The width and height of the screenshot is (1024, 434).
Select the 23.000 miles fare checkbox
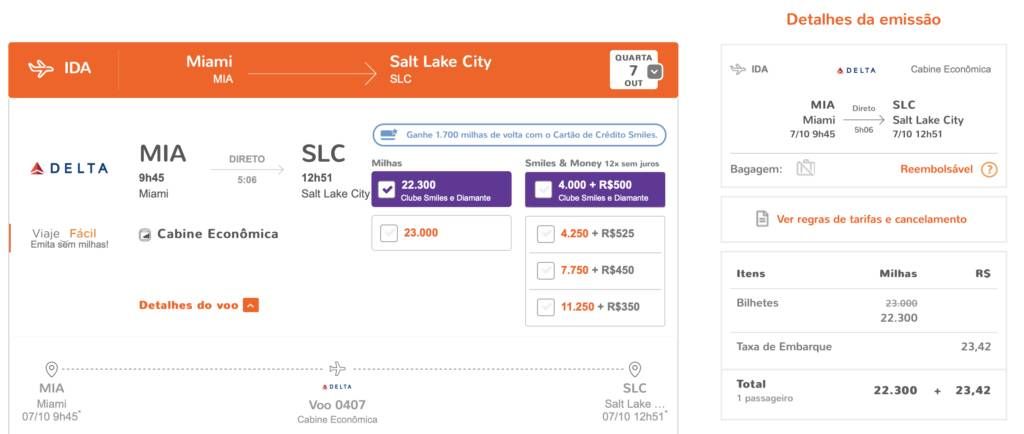pyautogui.click(x=389, y=233)
